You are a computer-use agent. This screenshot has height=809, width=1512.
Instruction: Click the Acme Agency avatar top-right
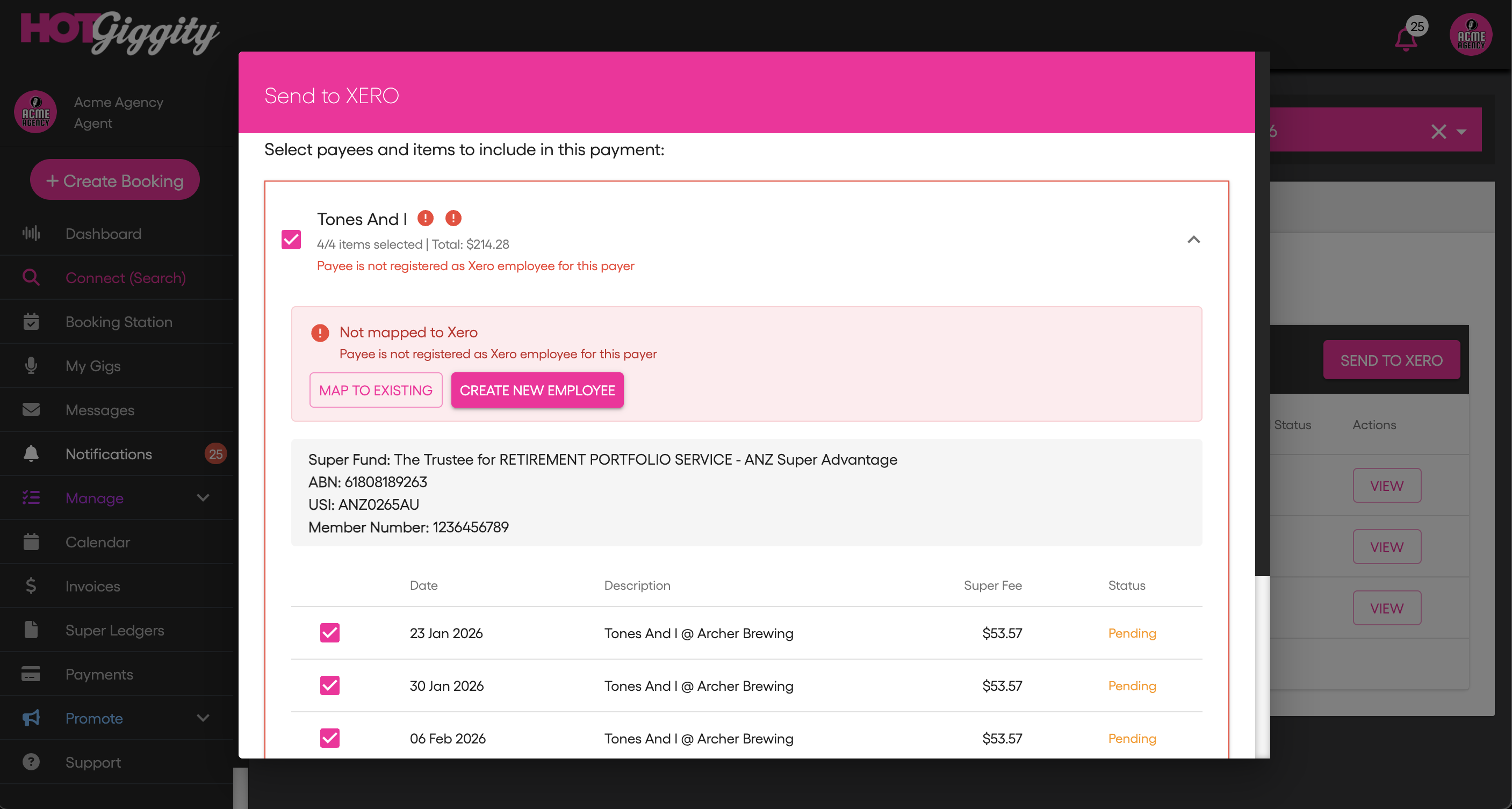click(x=1470, y=35)
